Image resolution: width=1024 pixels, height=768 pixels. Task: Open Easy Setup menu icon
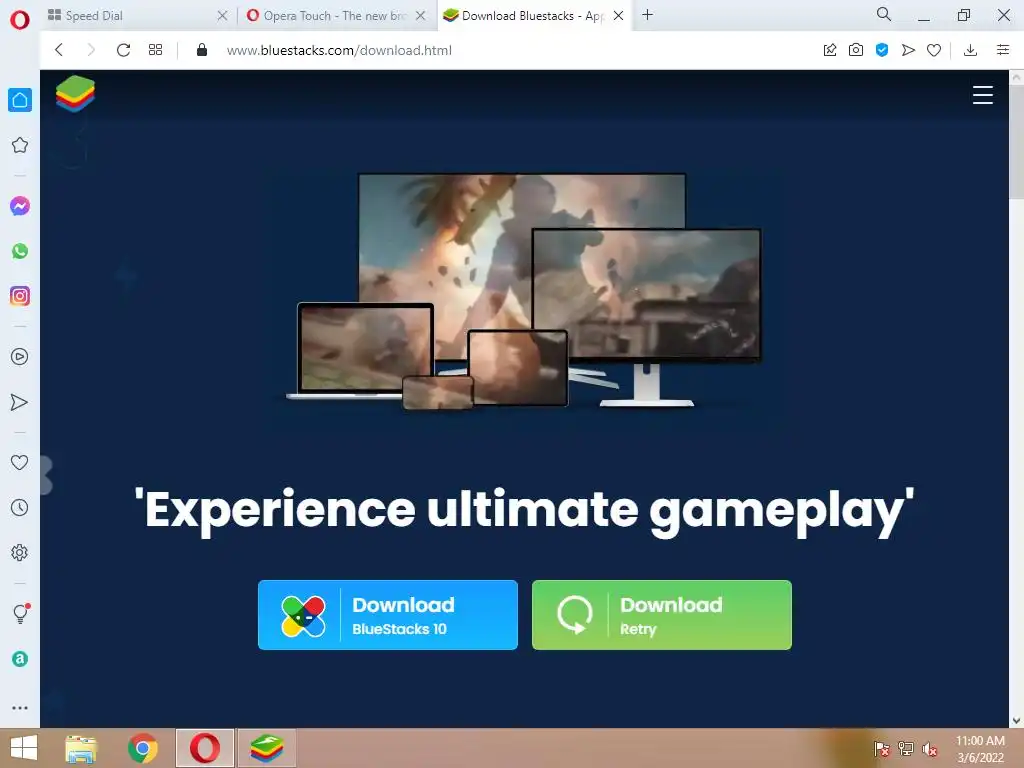(x=1003, y=50)
